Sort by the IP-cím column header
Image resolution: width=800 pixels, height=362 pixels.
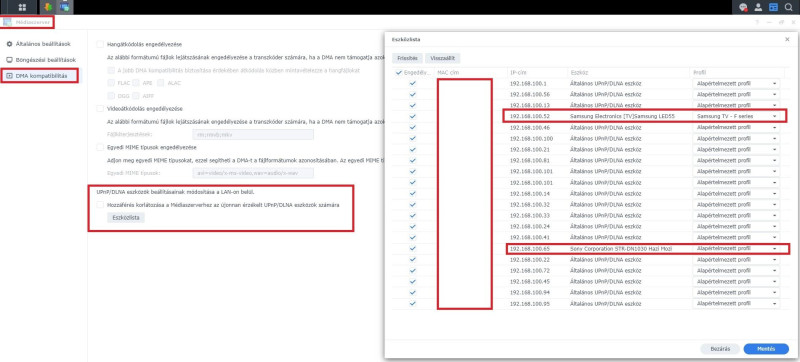coord(537,73)
